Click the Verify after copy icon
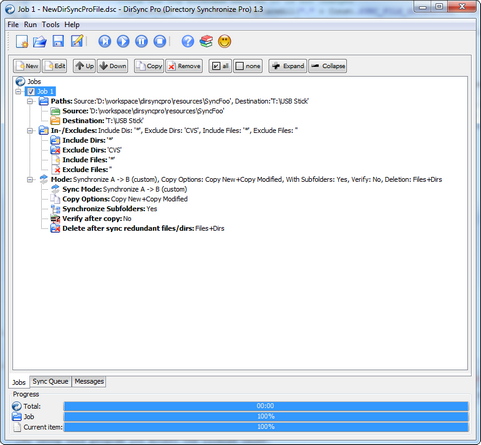The width and height of the screenshot is (481, 445). point(55,219)
